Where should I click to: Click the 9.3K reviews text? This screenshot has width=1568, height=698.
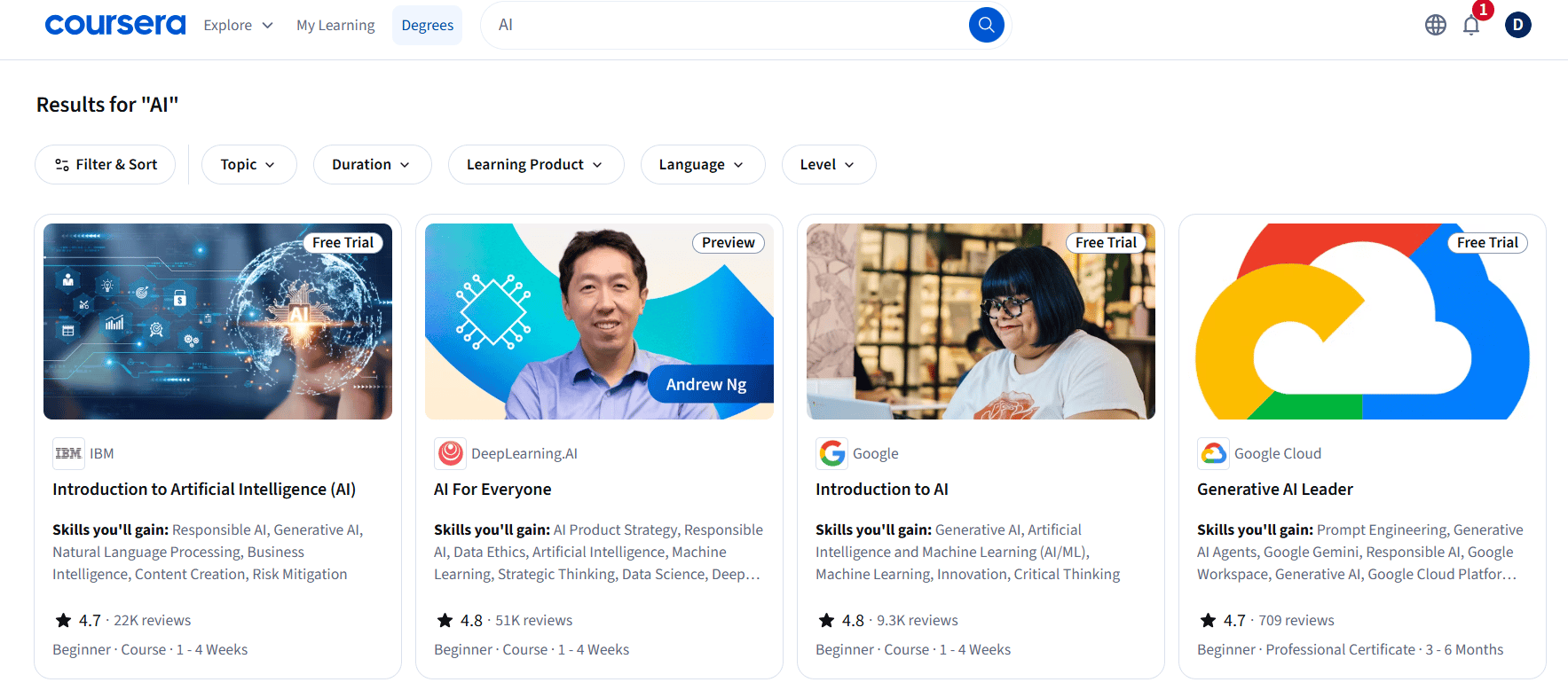click(x=918, y=620)
